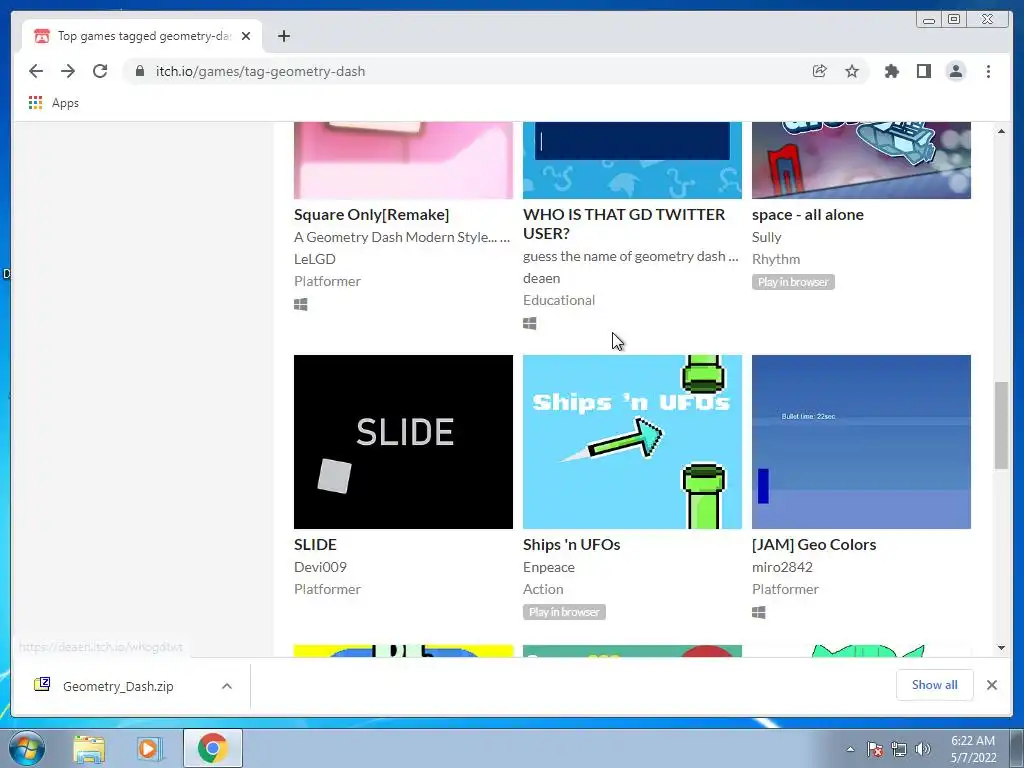
Task: Open the [JAM] Geo Colors title link
Action: click(x=814, y=544)
